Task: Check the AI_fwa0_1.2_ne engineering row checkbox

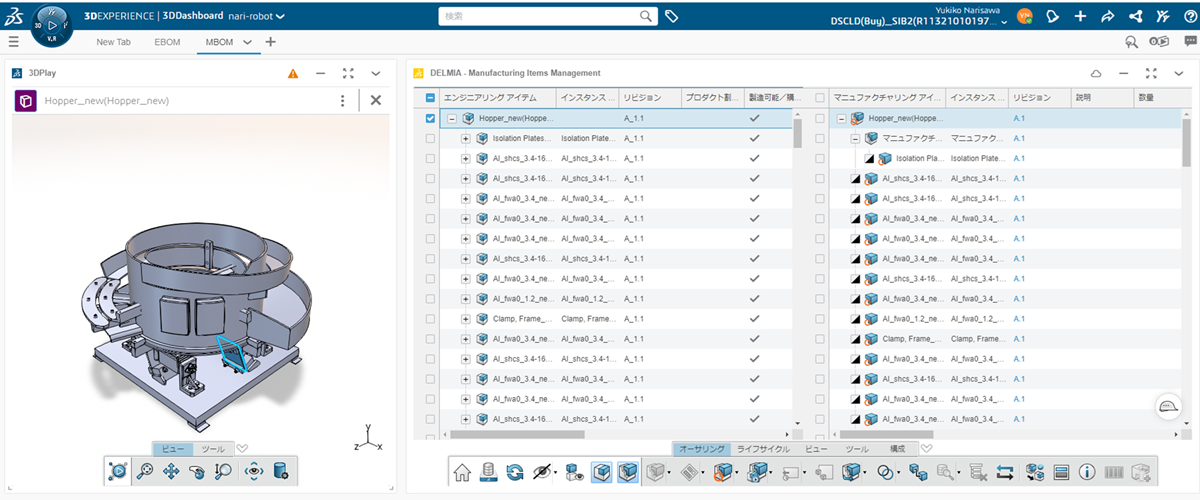Action: 430,298
